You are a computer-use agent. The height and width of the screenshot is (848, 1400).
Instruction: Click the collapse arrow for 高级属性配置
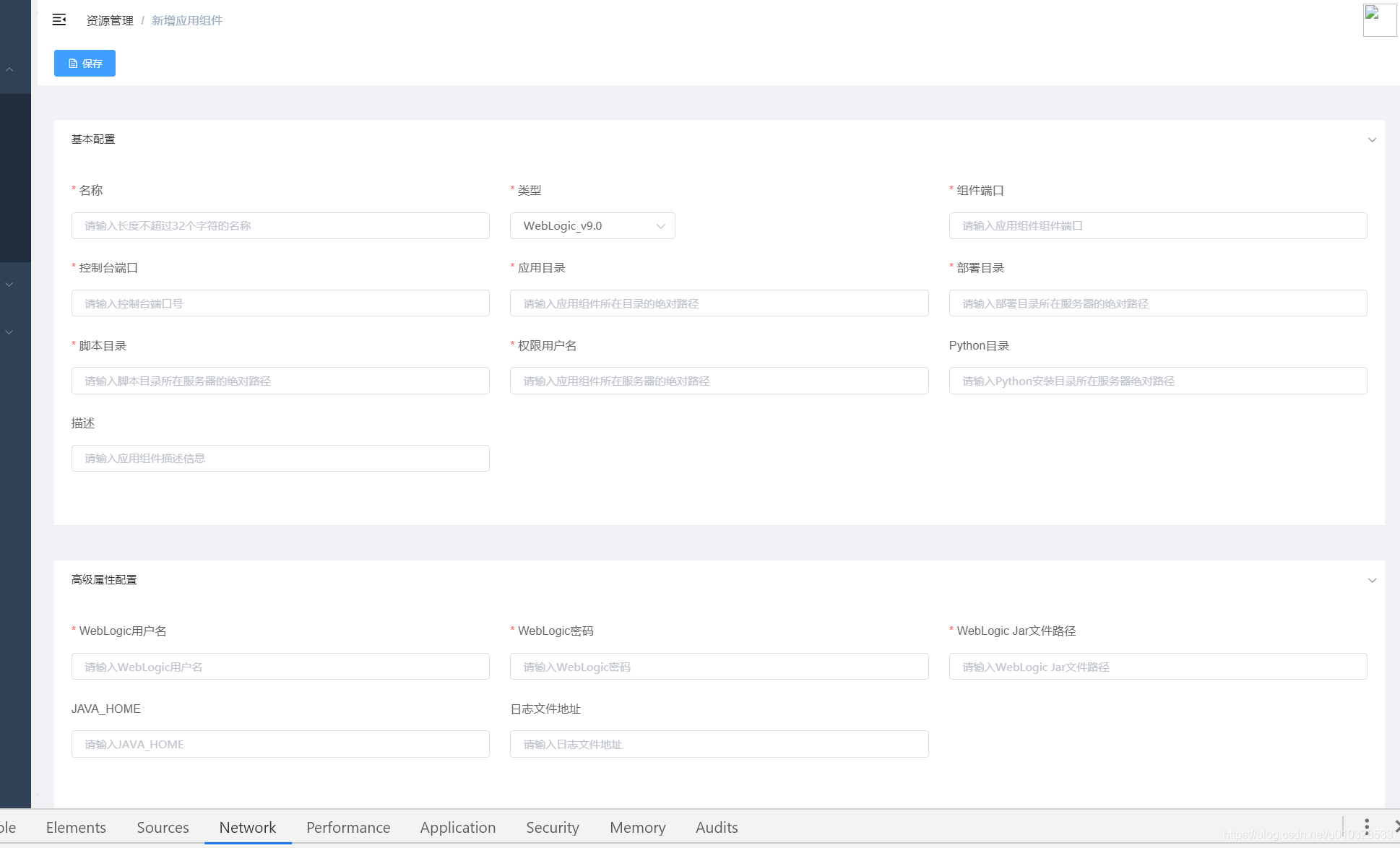[1372, 580]
